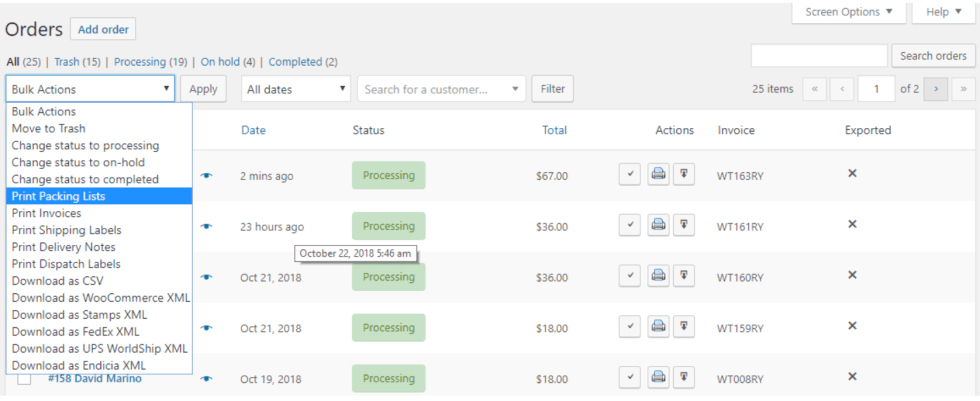Screen dimensions: 980x401
Task: Click exported X mark for WT160RY
Action: coord(851,274)
